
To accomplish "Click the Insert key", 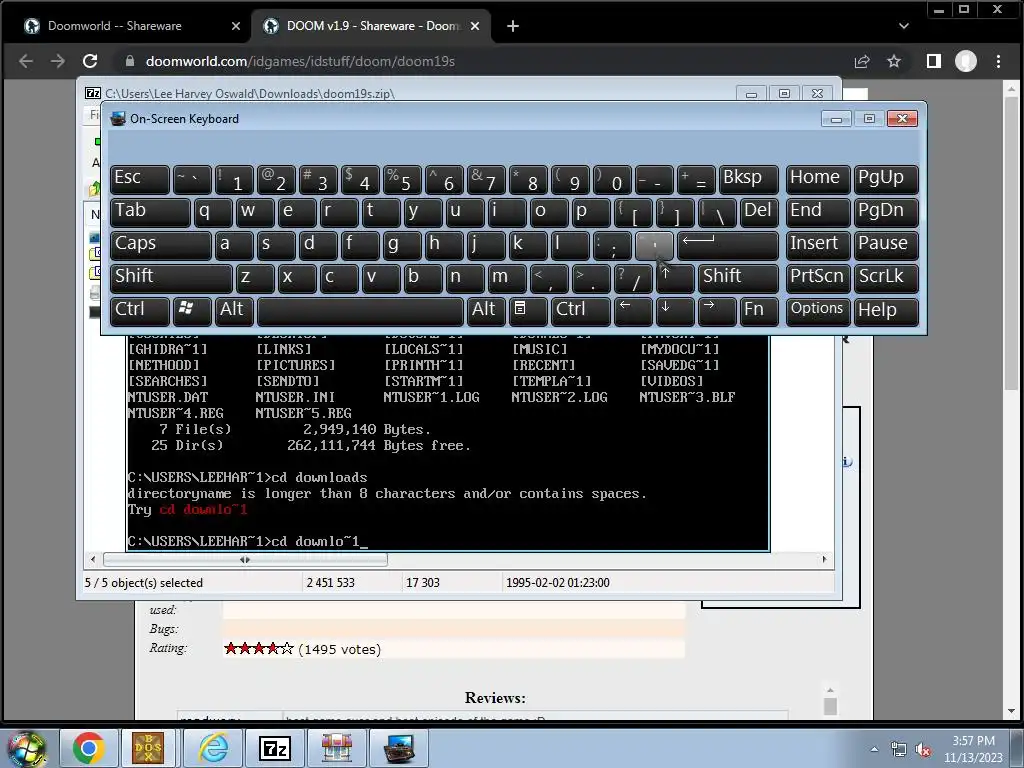I will 818,245.
